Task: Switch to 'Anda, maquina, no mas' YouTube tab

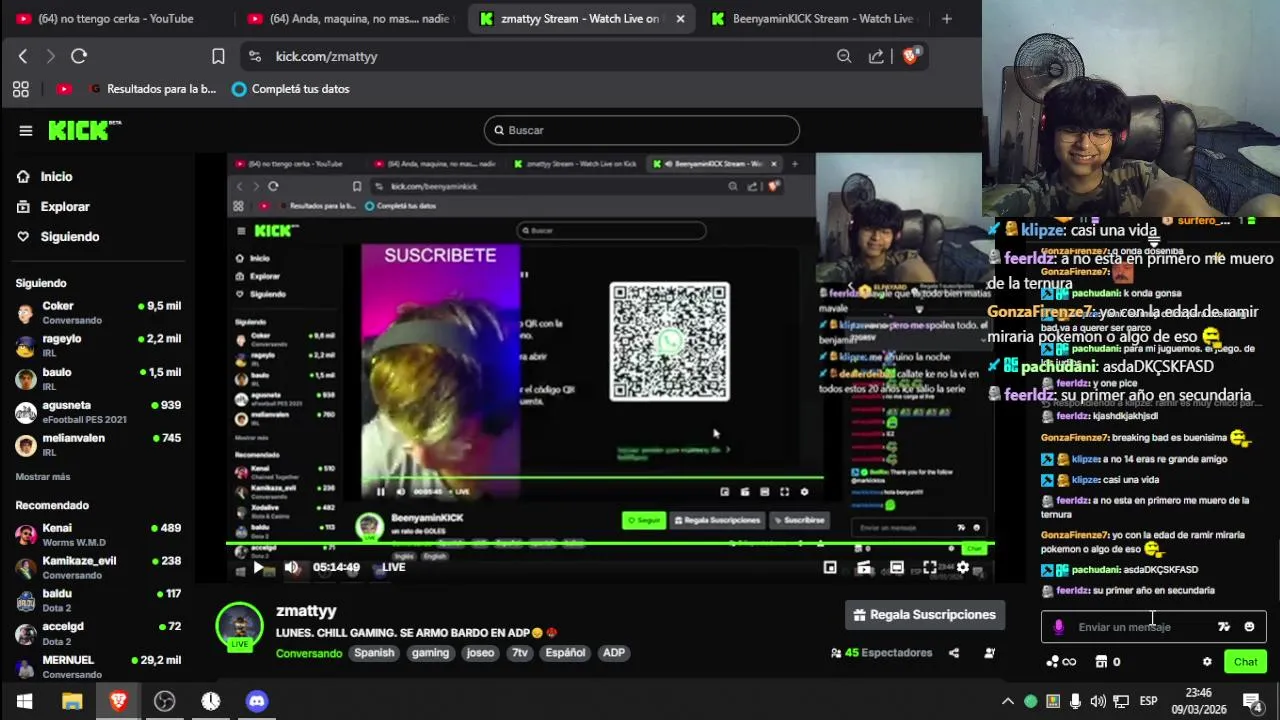Action: pos(350,18)
